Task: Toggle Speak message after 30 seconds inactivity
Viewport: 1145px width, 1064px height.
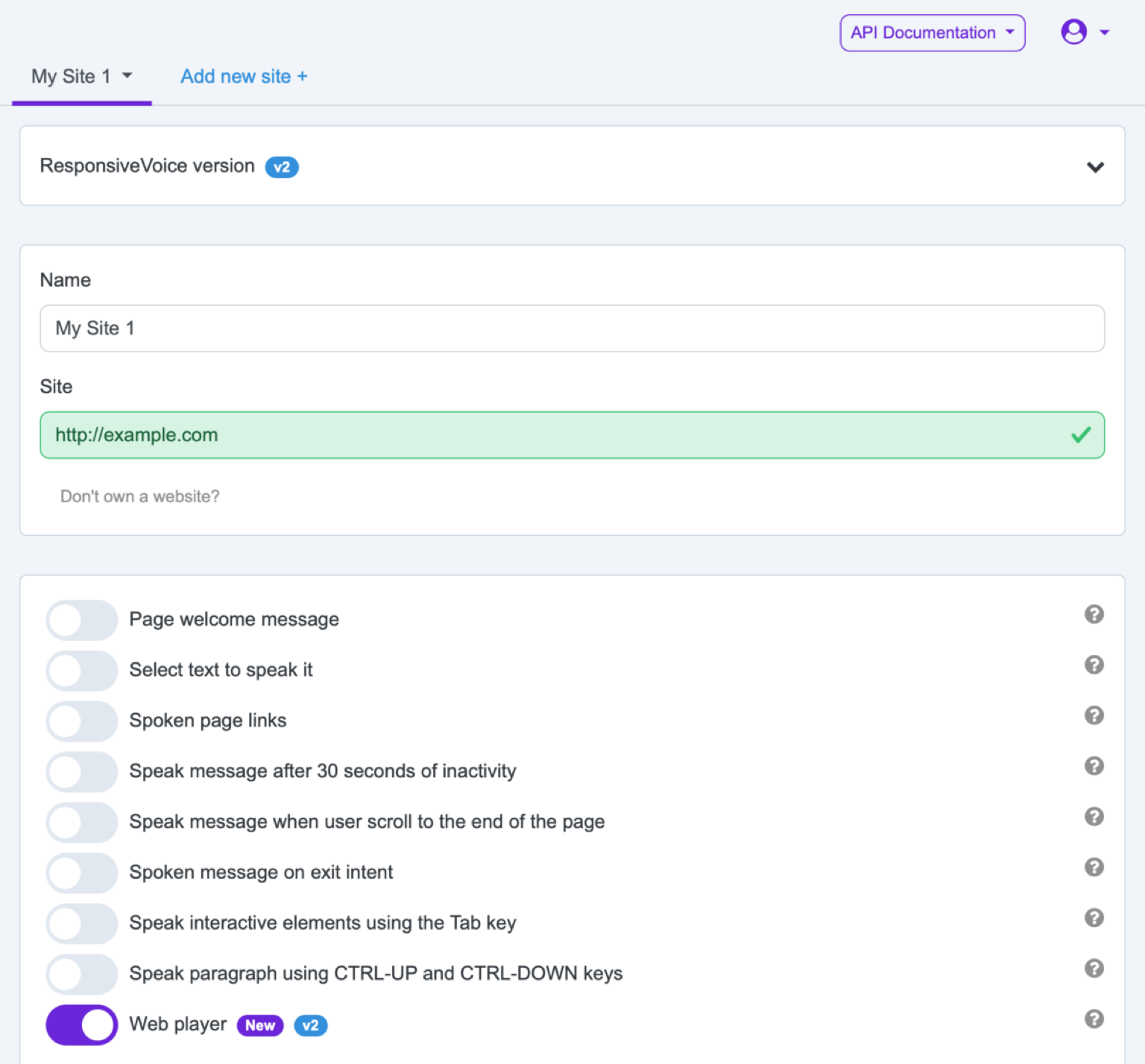Action: [x=82, y=772]
